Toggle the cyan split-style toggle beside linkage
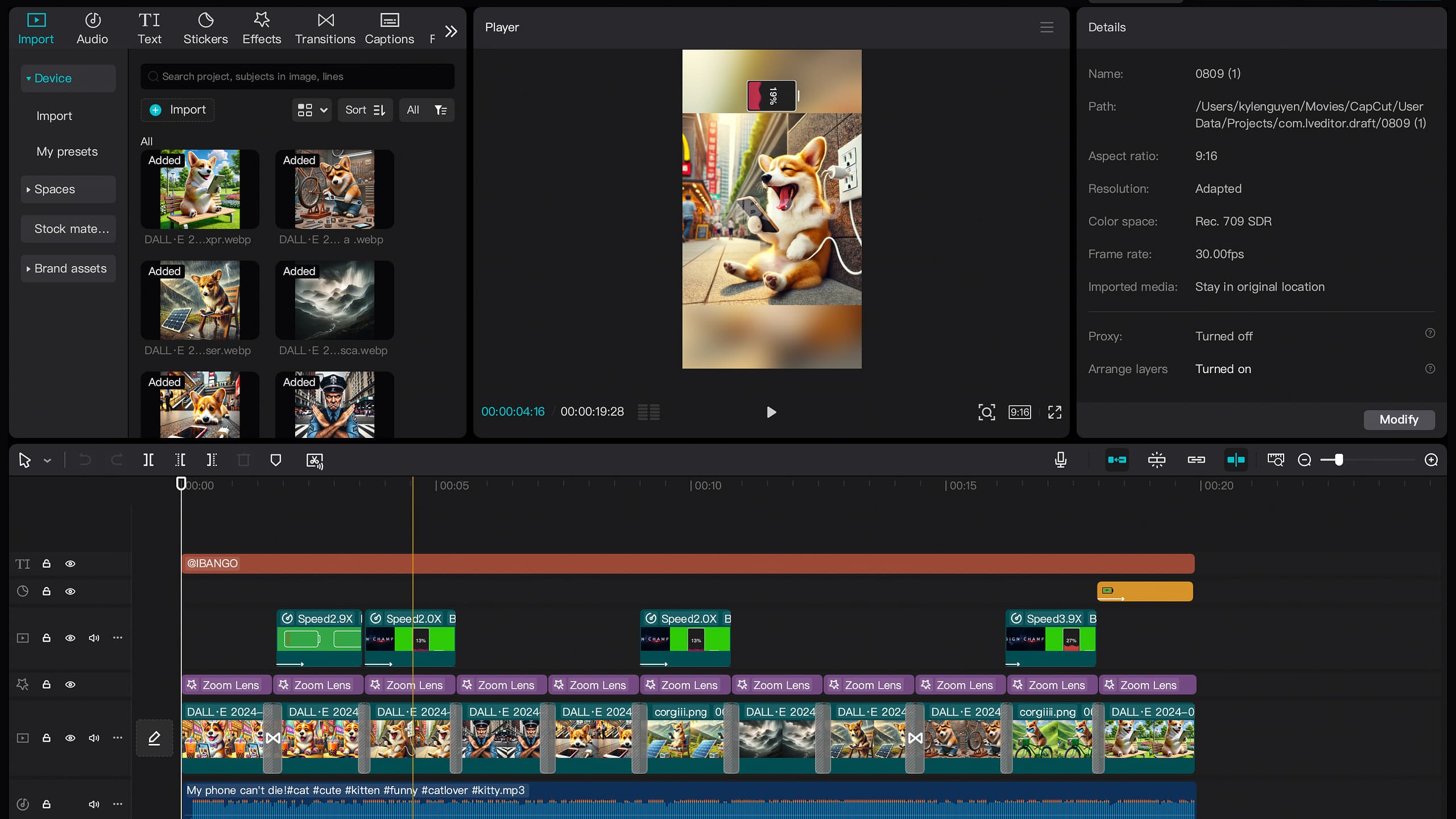 click(1236, 460)
